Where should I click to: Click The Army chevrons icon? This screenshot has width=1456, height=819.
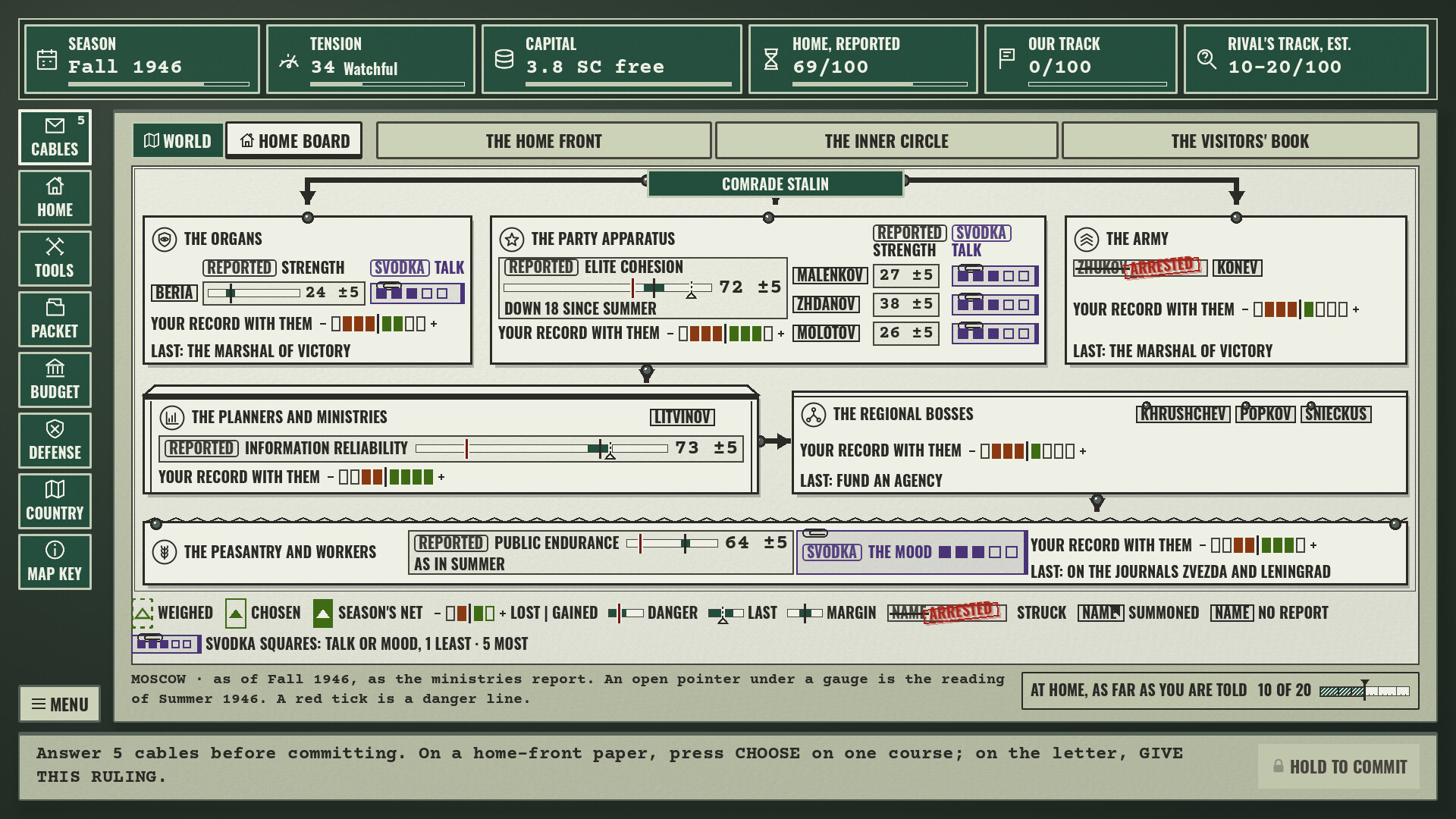coord(1087,240)
